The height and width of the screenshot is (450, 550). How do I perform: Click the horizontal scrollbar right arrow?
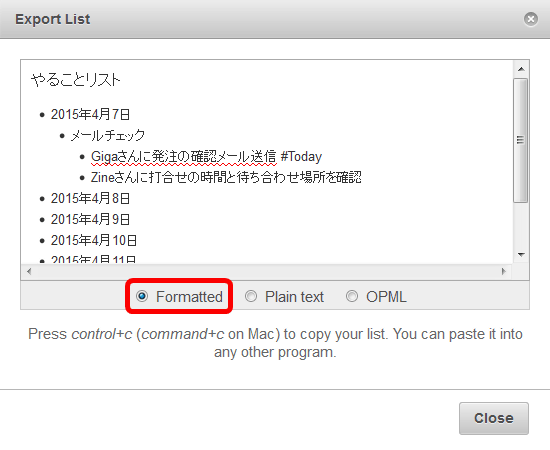504,271
